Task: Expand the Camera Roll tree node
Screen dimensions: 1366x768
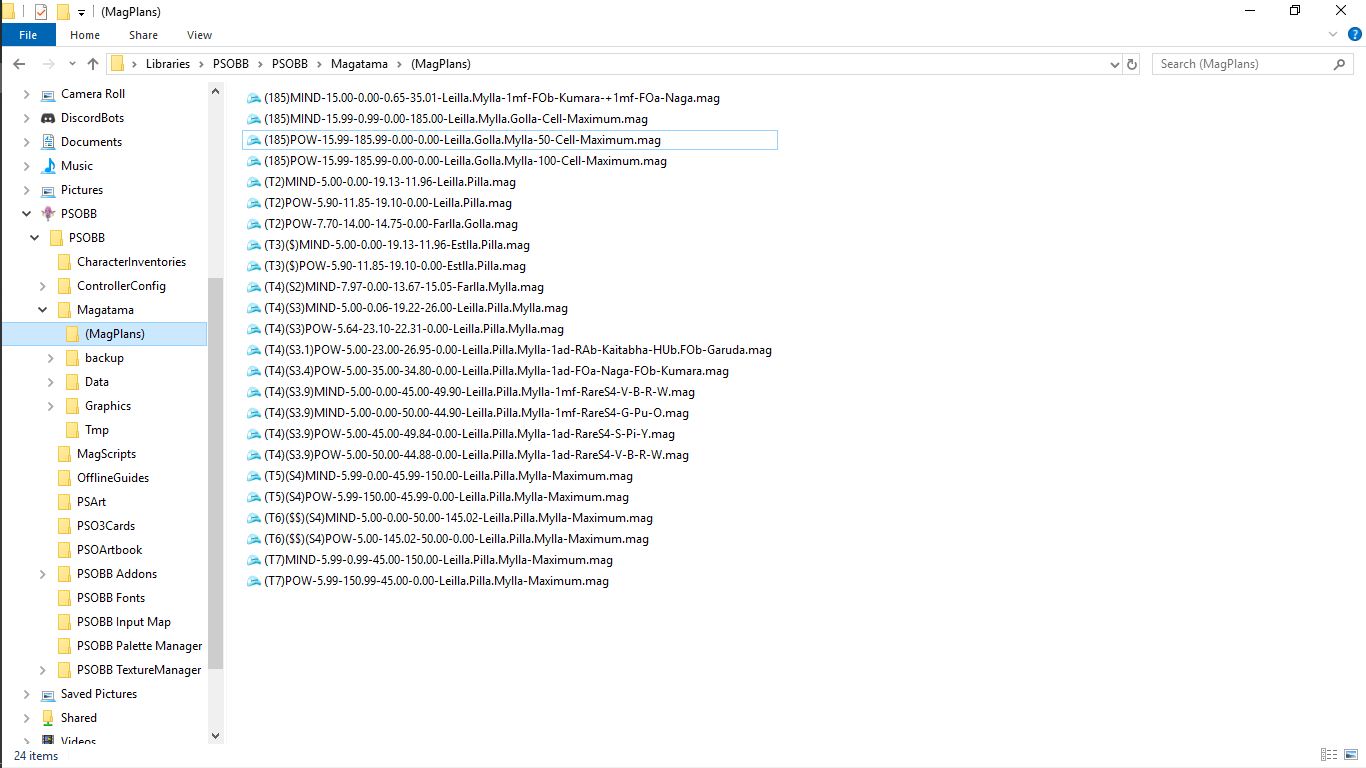Action: pyautogui.click(x=27, y=94)
